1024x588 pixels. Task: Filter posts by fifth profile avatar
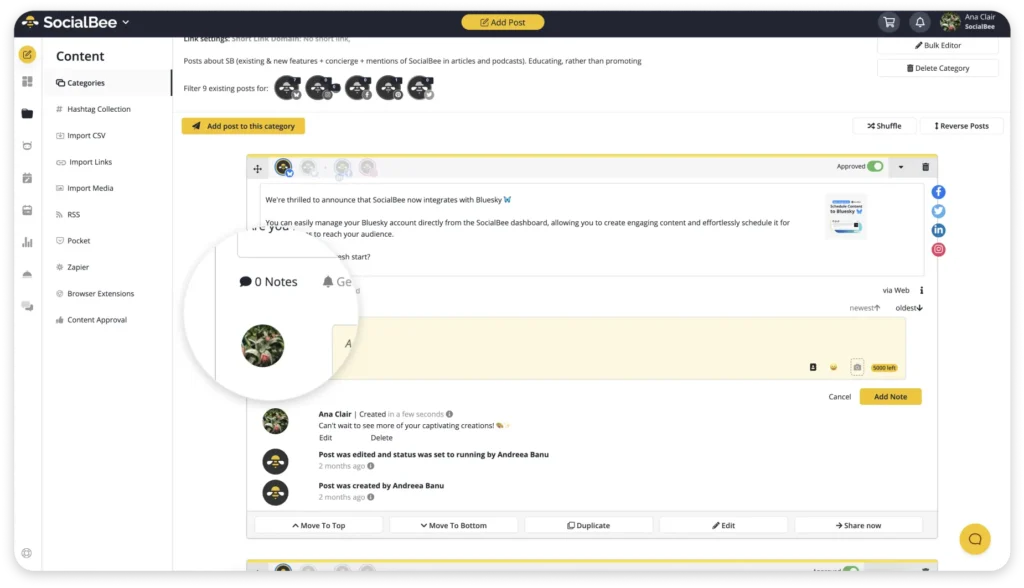420,88
